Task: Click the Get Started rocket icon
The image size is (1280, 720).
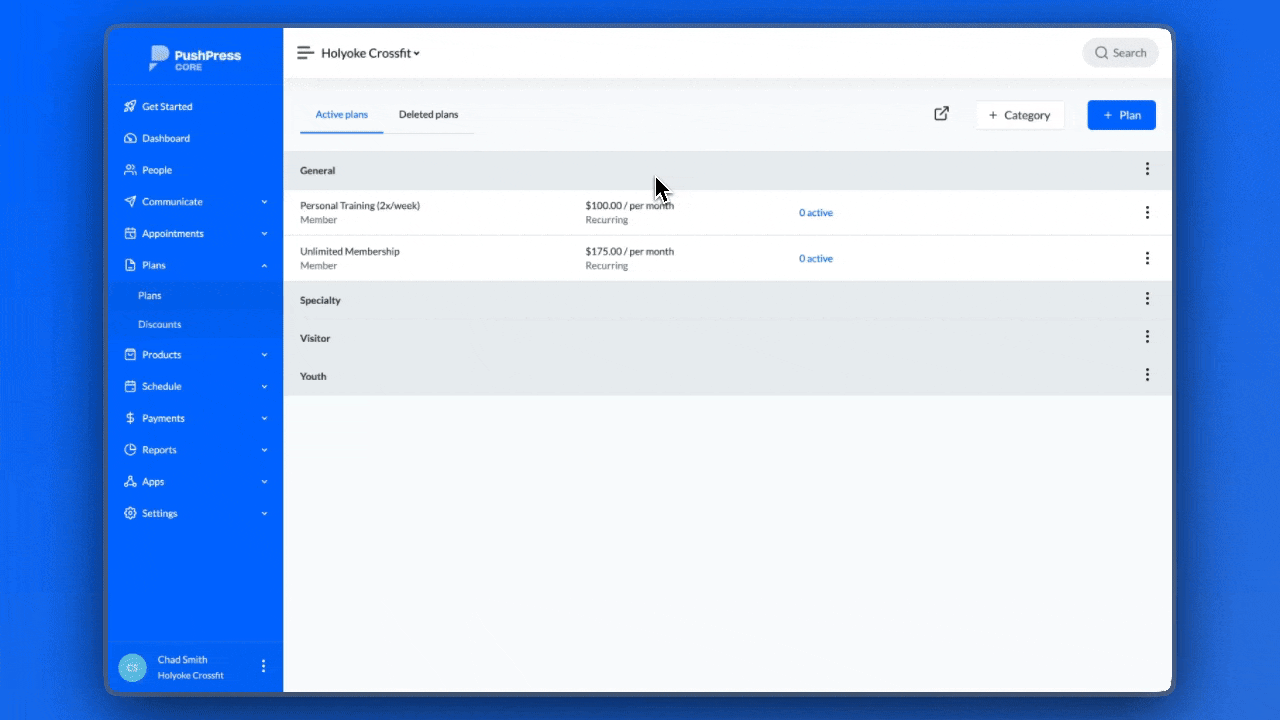Action: [130, 107]
